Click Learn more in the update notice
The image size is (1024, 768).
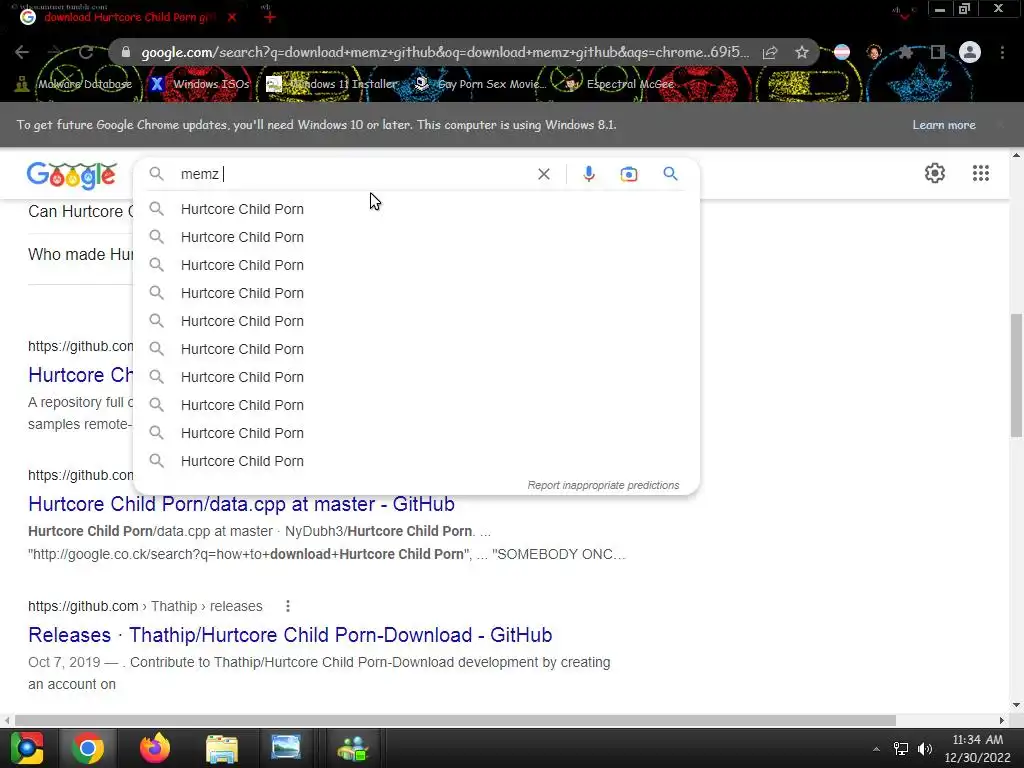pos(944,125)
